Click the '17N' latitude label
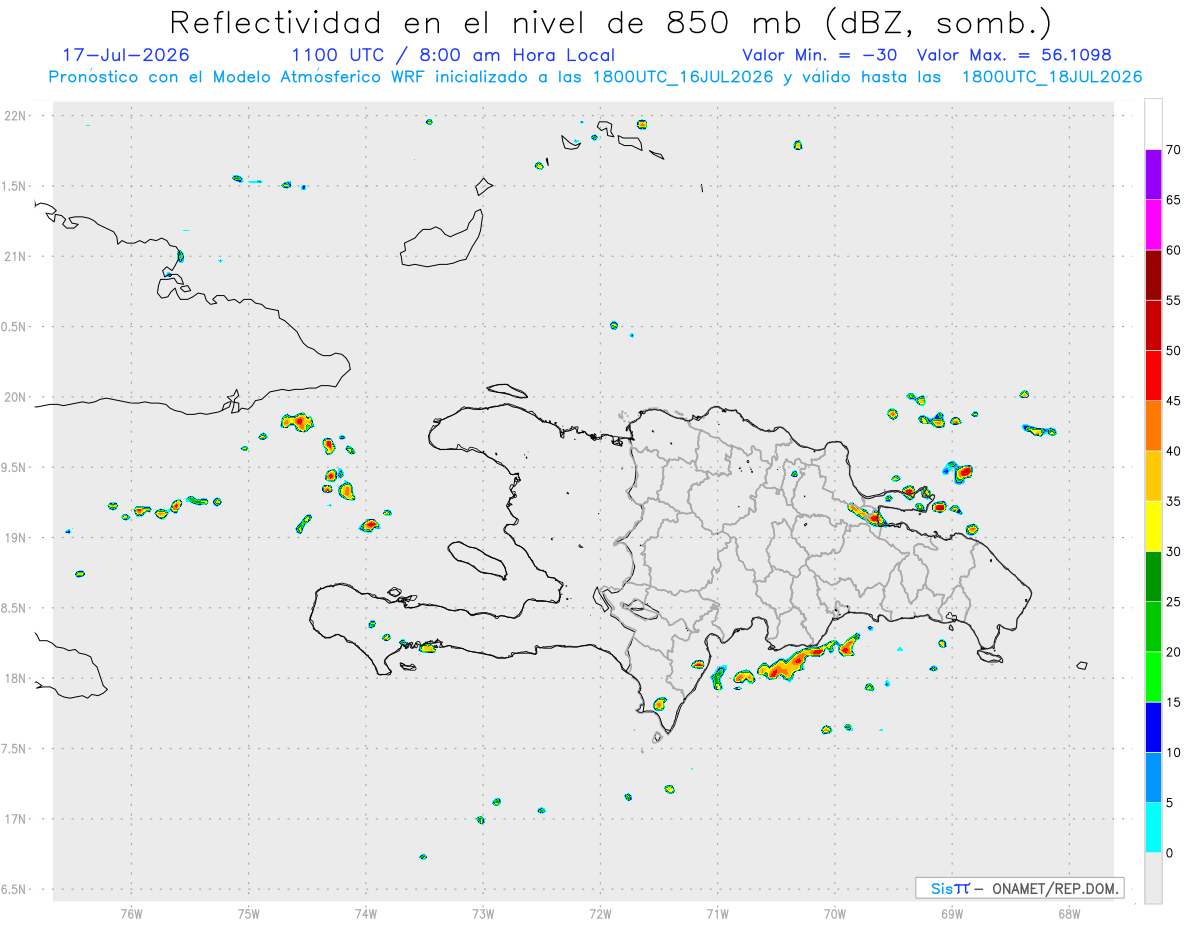This screenshot has width=1200, height=927. click(17, 819)
